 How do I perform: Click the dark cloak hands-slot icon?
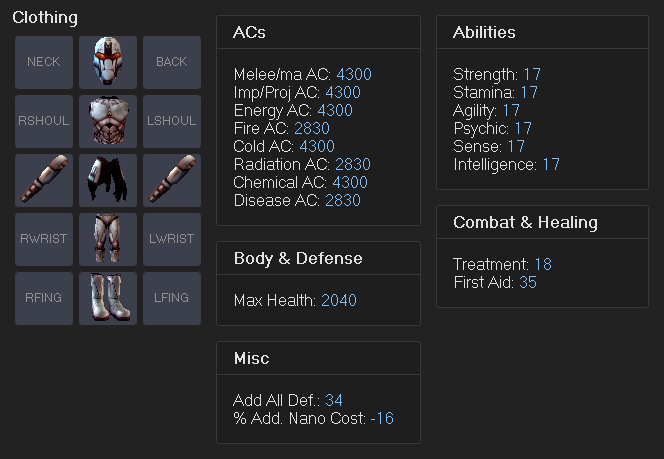tap(108, 180)
